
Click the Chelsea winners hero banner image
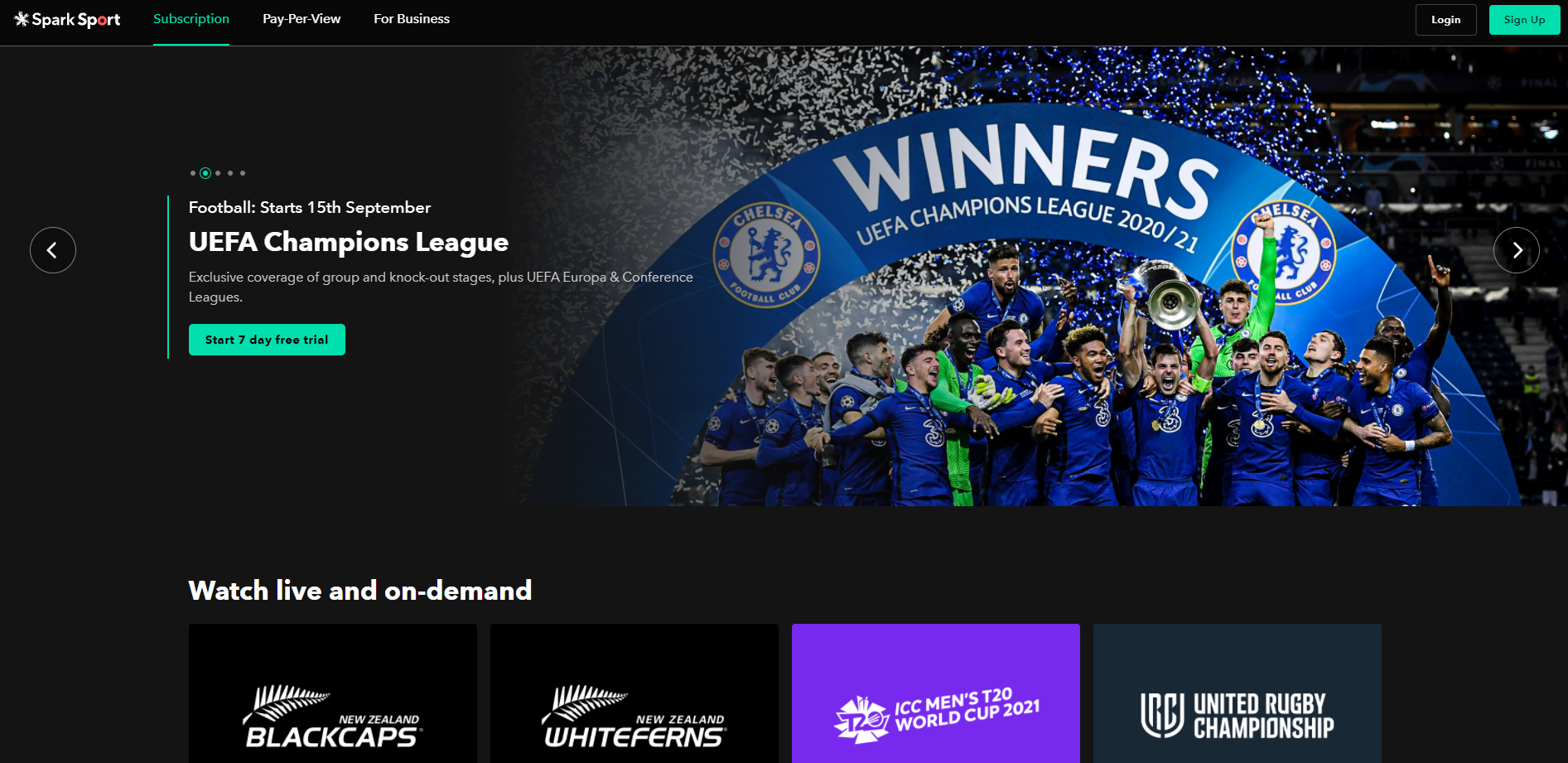click(x=1035, y=276)
